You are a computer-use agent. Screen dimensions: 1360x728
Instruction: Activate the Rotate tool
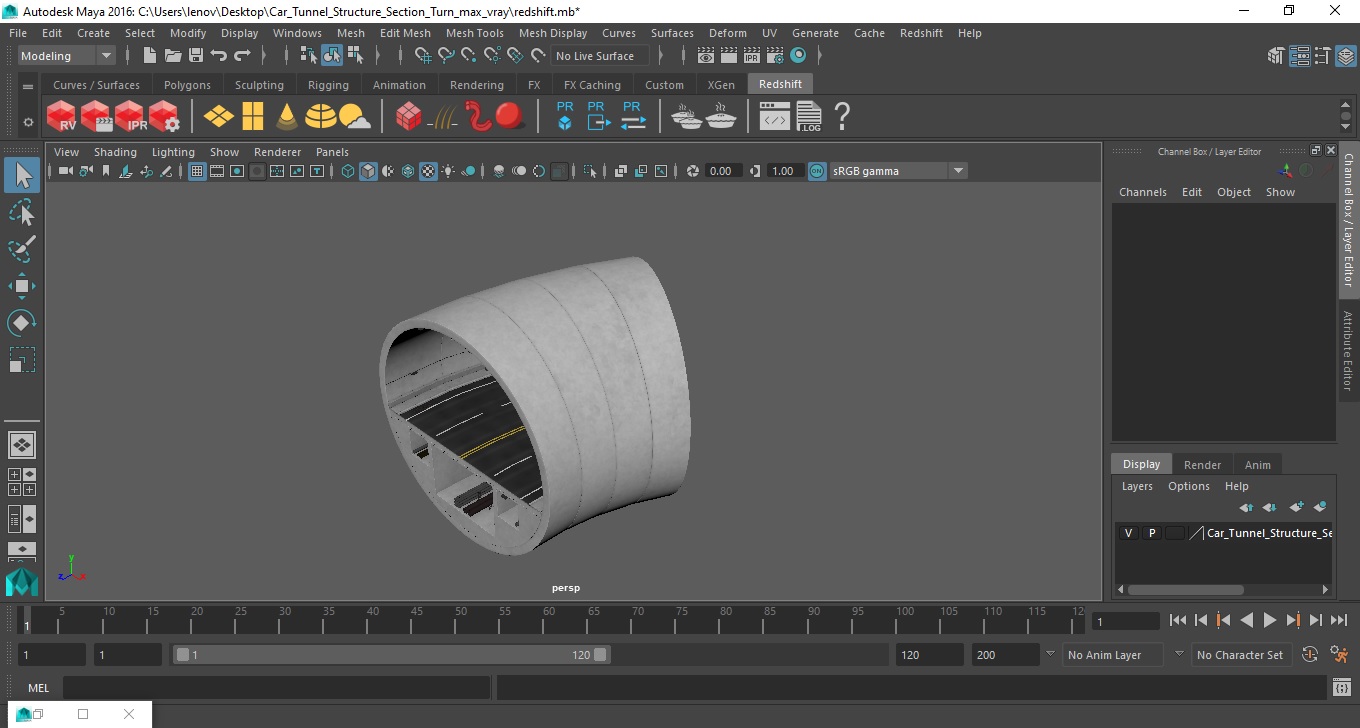(x=22, y=323)
